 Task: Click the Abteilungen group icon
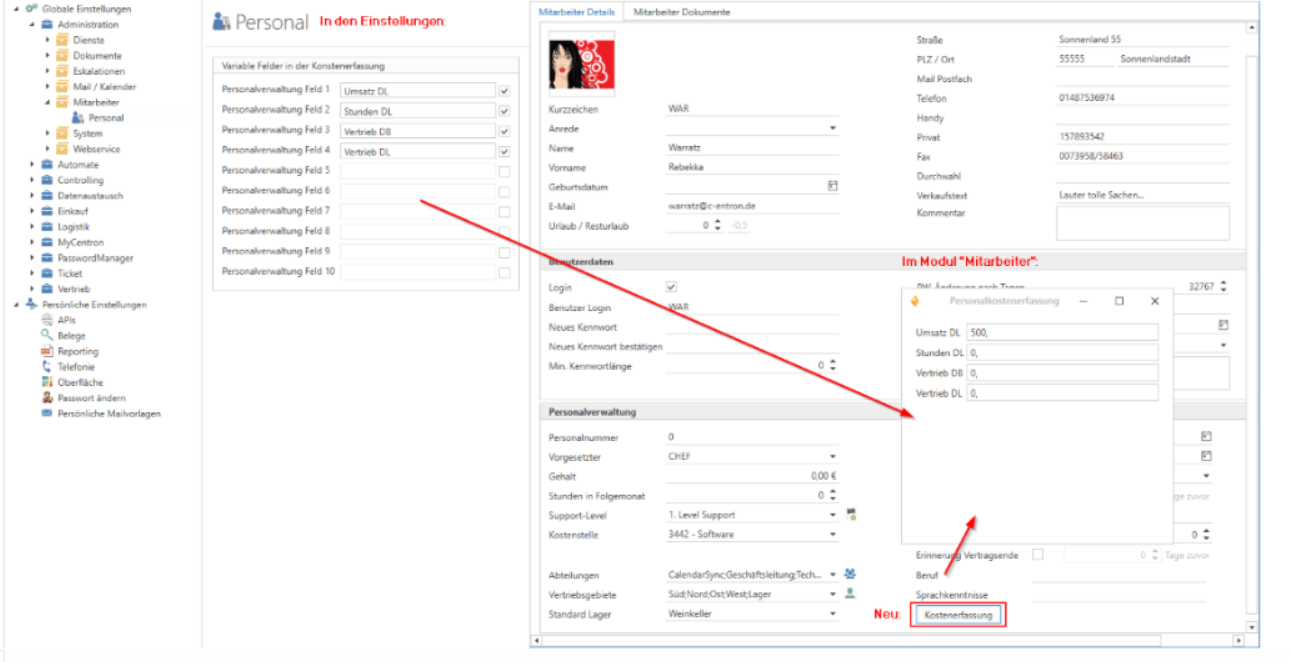pos(850,574)
